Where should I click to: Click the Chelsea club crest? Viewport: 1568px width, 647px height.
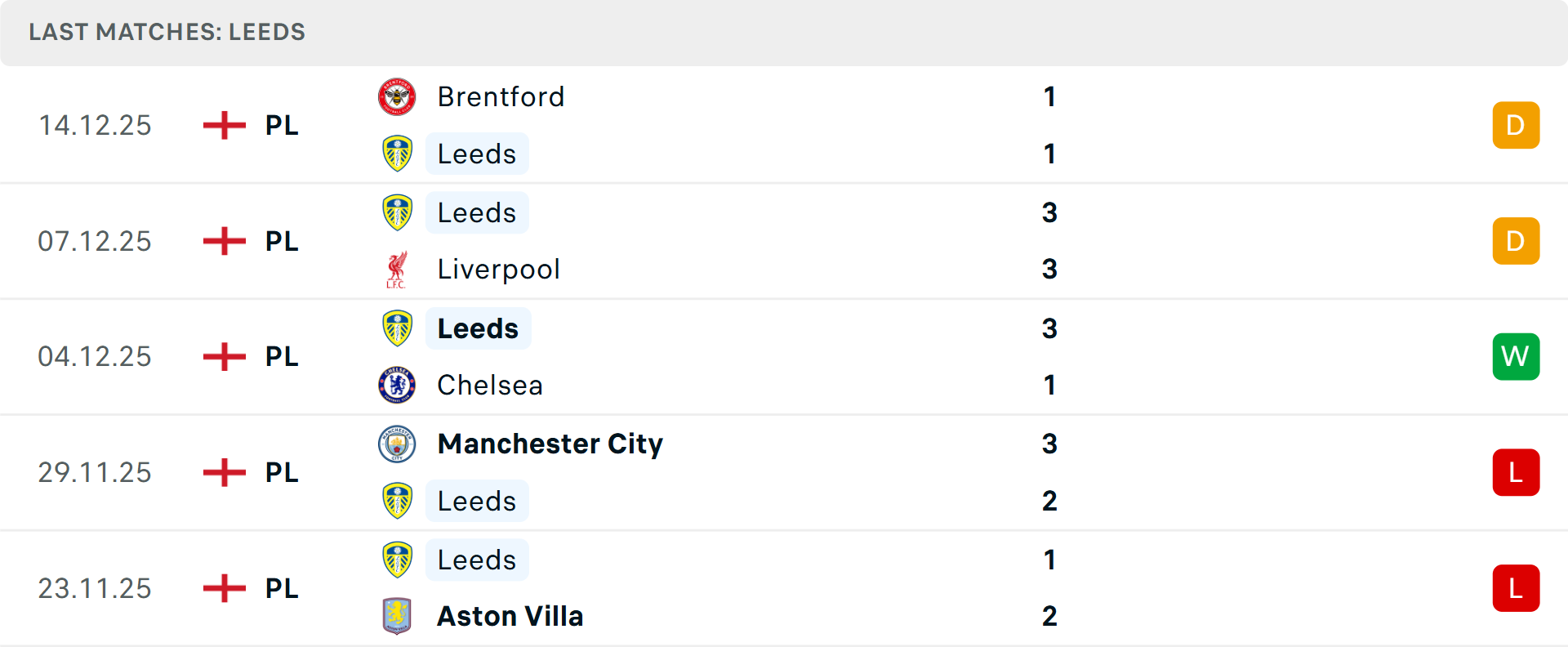pos(397,385)
